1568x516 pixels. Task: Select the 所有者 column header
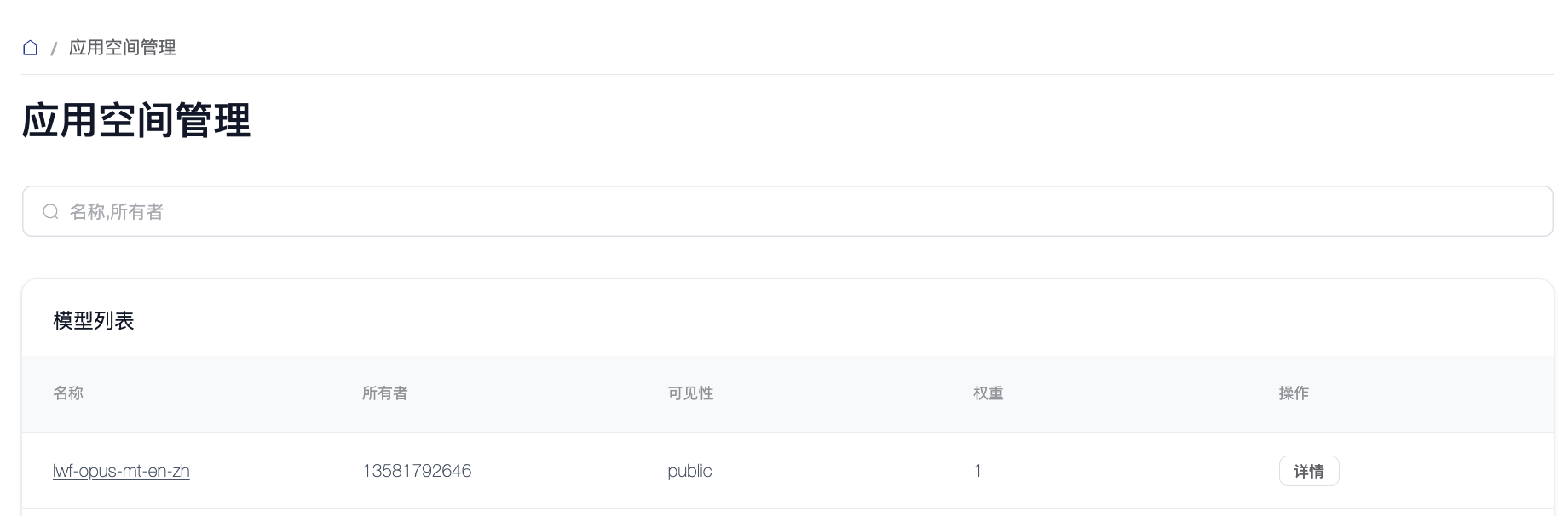click(x=385, y=393)
